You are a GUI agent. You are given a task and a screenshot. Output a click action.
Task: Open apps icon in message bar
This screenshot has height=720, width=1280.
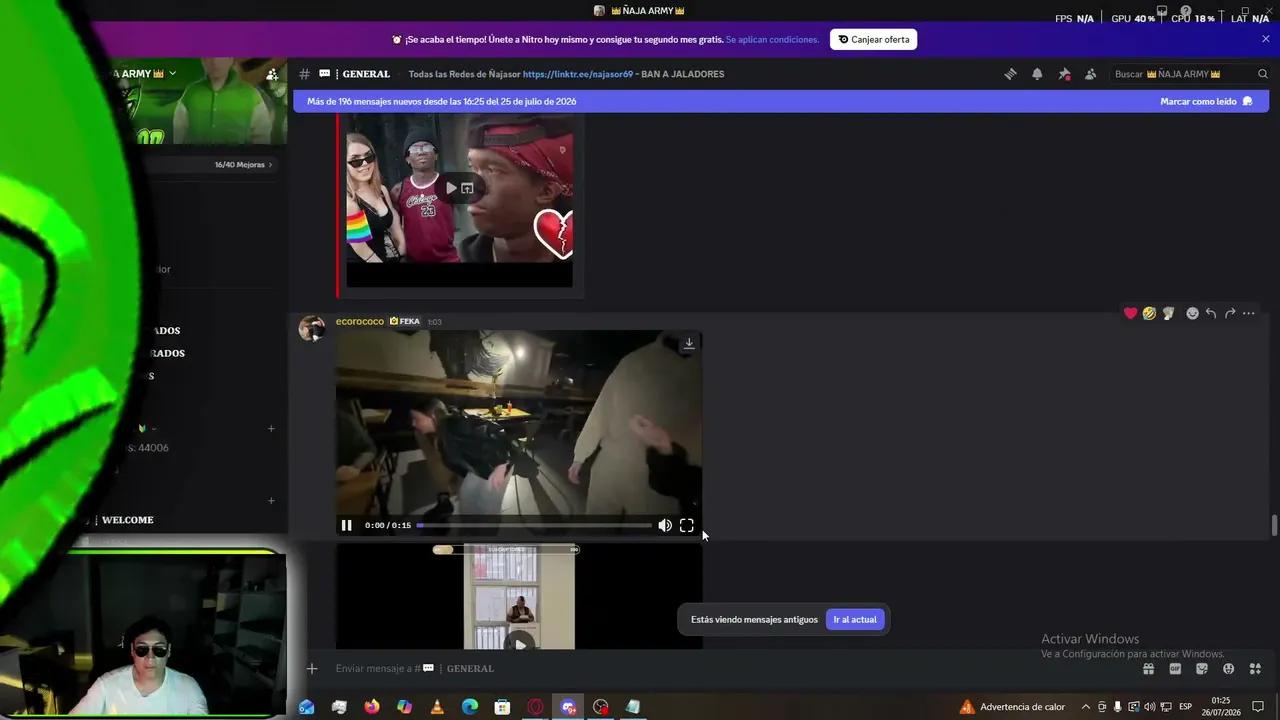pyautogui.click(x=1255, y=668)
